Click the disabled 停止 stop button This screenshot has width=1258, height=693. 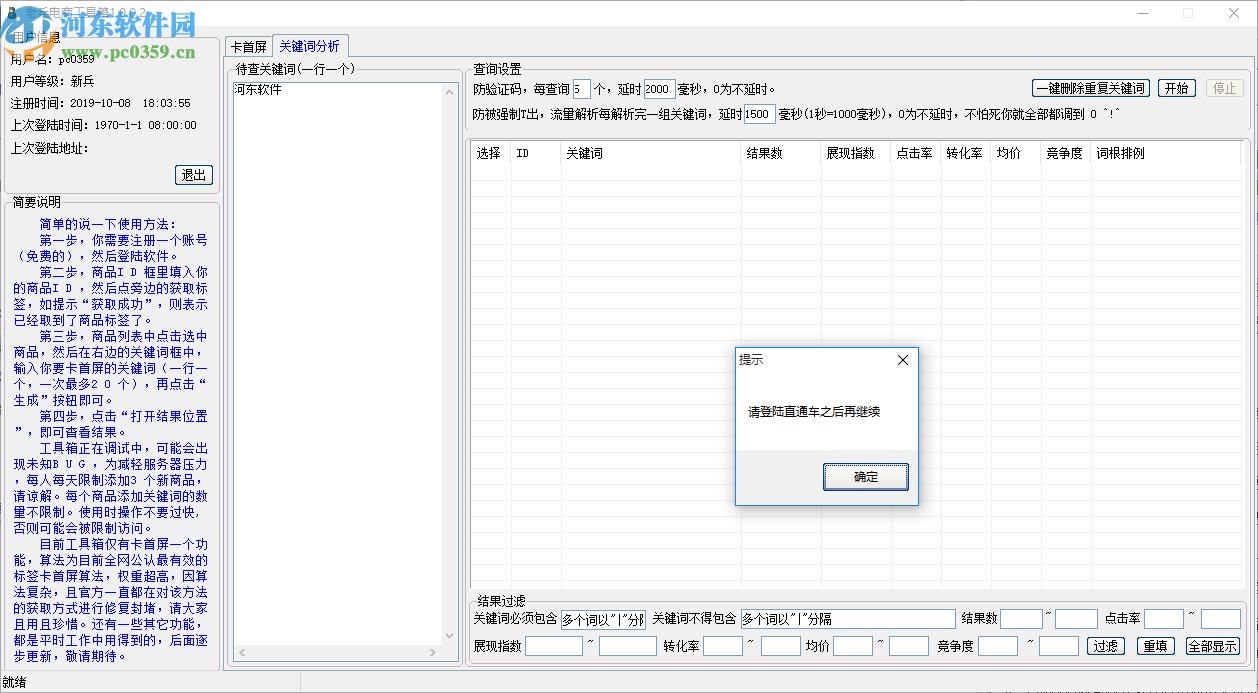coord(1224,87)
